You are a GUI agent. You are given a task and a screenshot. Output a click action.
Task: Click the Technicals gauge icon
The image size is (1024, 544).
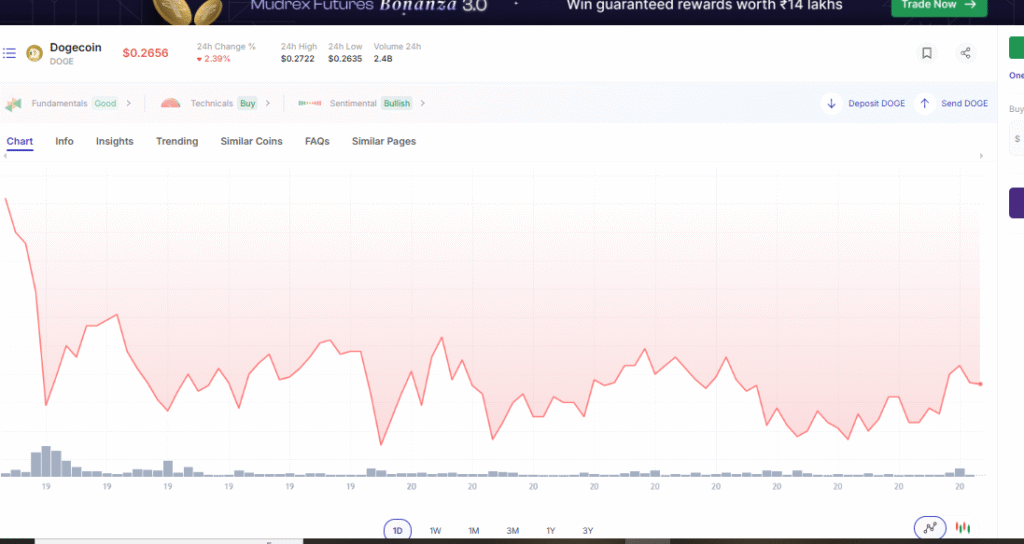point(171,103)
